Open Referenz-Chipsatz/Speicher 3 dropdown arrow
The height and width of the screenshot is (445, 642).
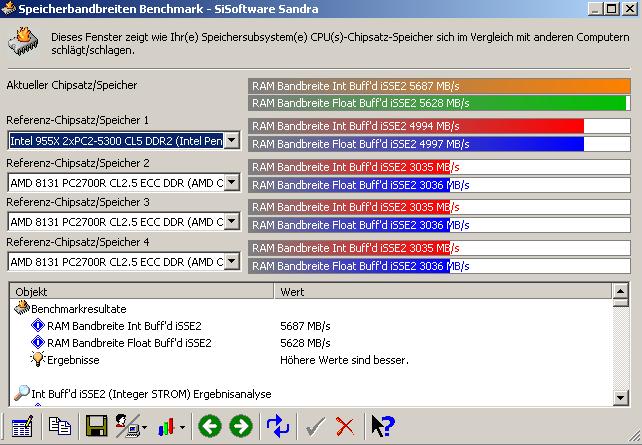(x=232, y=221)
